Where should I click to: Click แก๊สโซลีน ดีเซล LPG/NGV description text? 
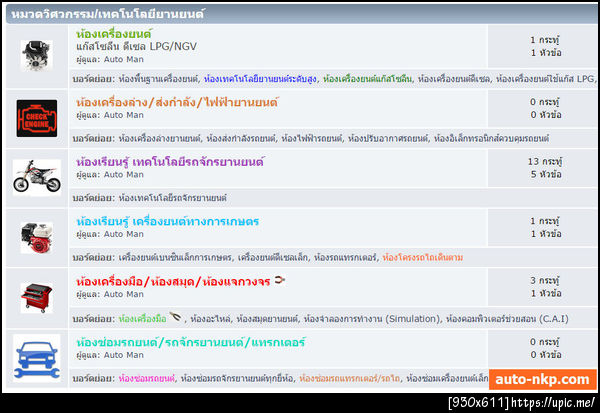pyautogui.click(x=136, y=47)
